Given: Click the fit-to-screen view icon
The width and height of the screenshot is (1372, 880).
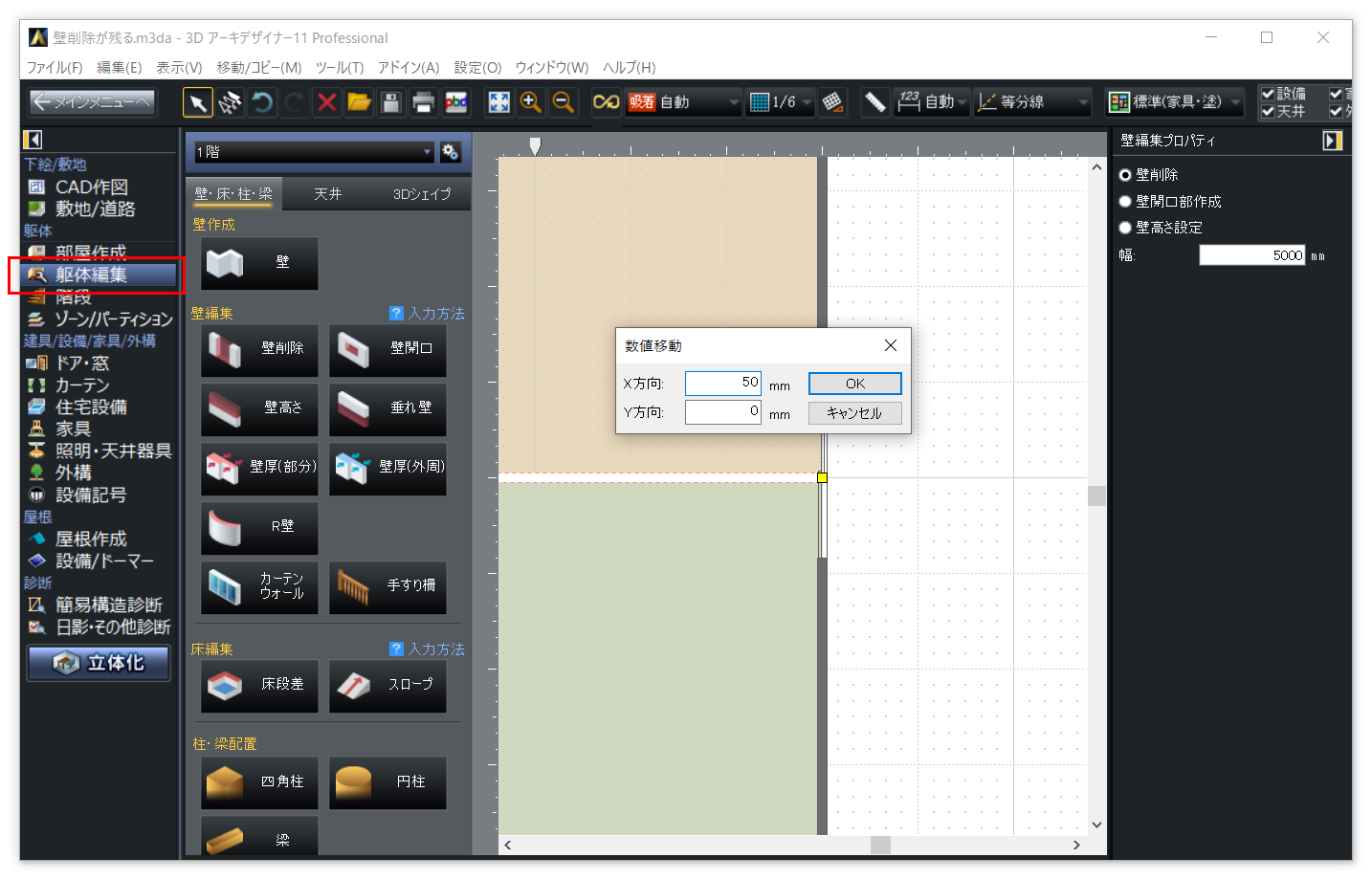Looking at the screenshot, I should [x=499, y=102].
